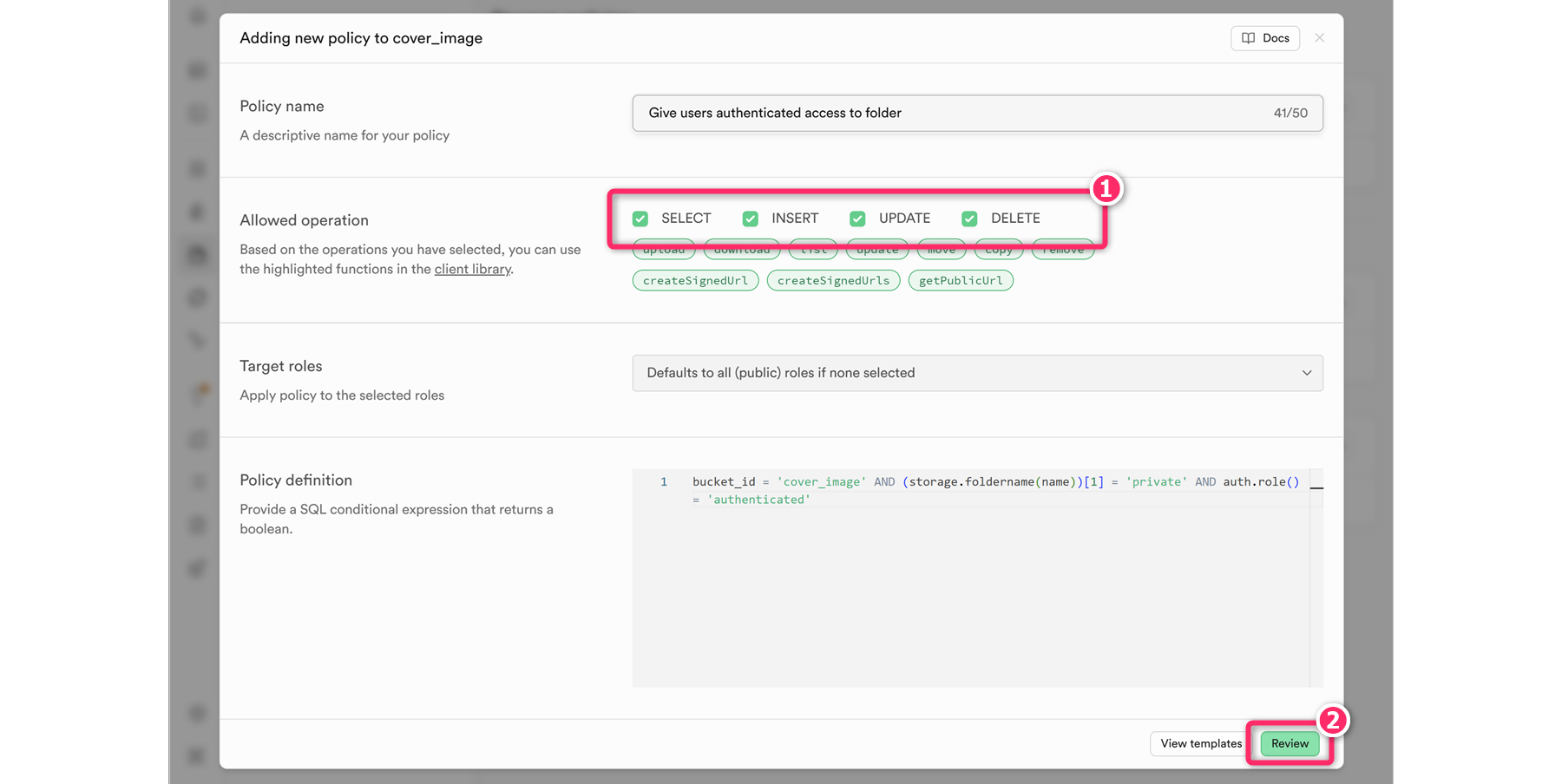Close the new policy dialog

[x=1319, y=38]
